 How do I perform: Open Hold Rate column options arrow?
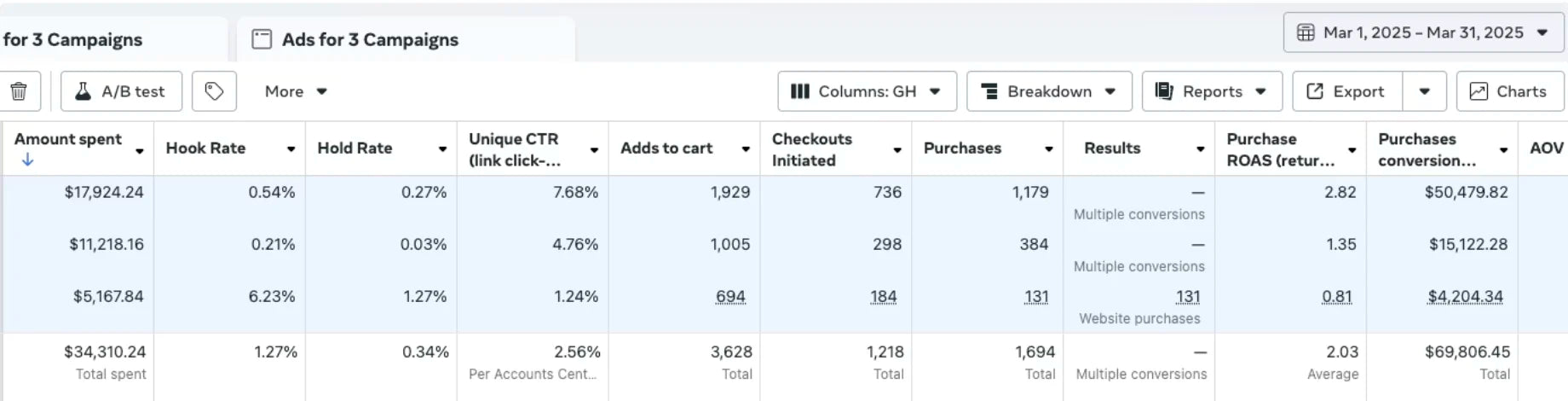(x=442, y=149)
